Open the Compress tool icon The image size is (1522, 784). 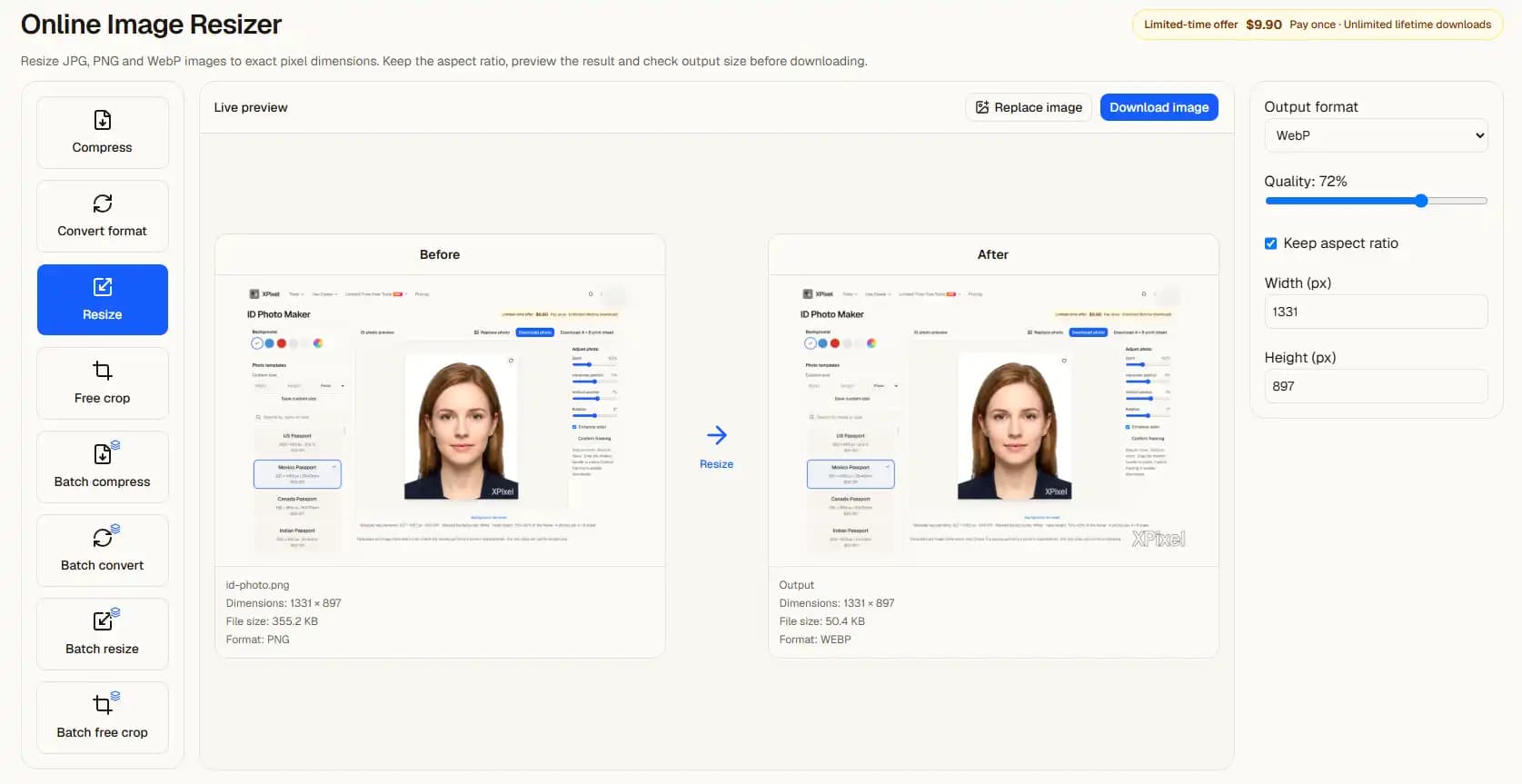click(x=103, y=120)
